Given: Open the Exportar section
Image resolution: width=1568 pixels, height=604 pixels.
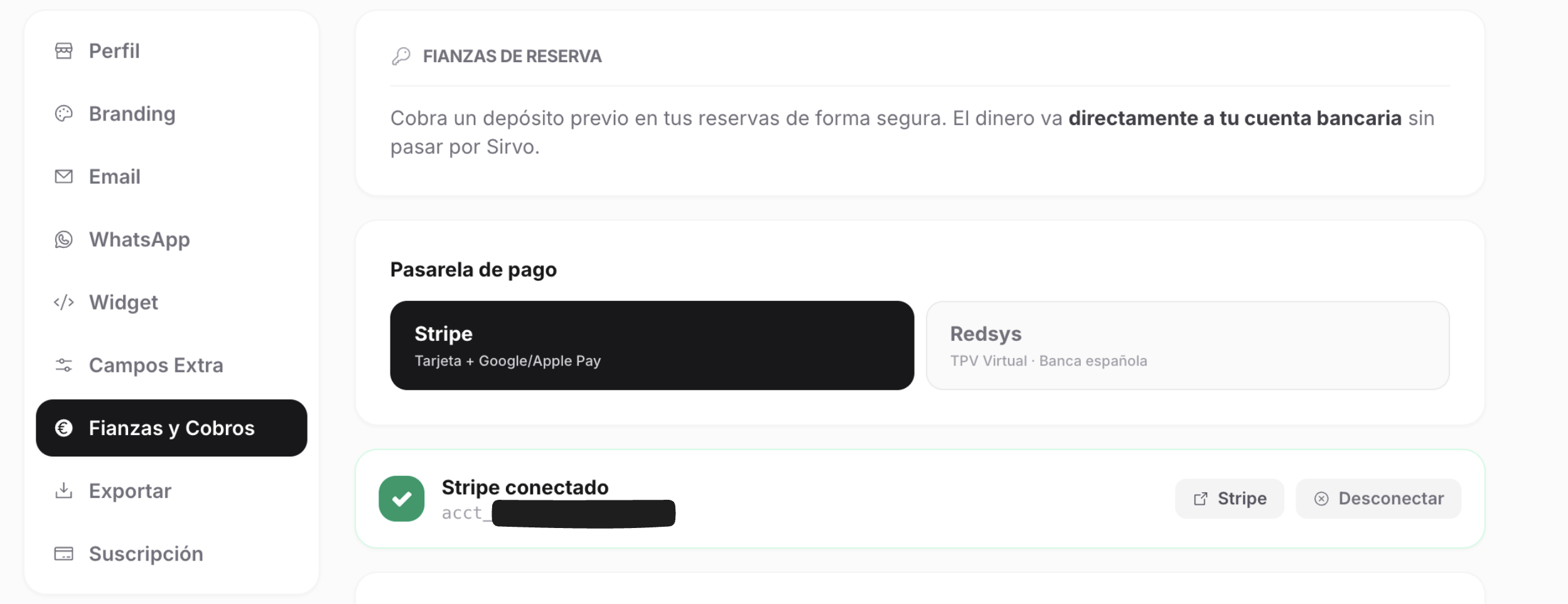Looking at the screenshot, I should [171, 490].
